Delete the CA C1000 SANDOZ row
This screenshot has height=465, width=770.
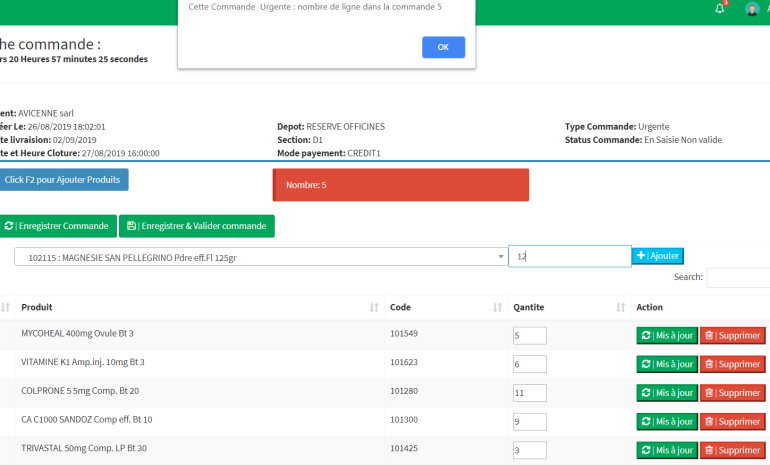point(732,421)
